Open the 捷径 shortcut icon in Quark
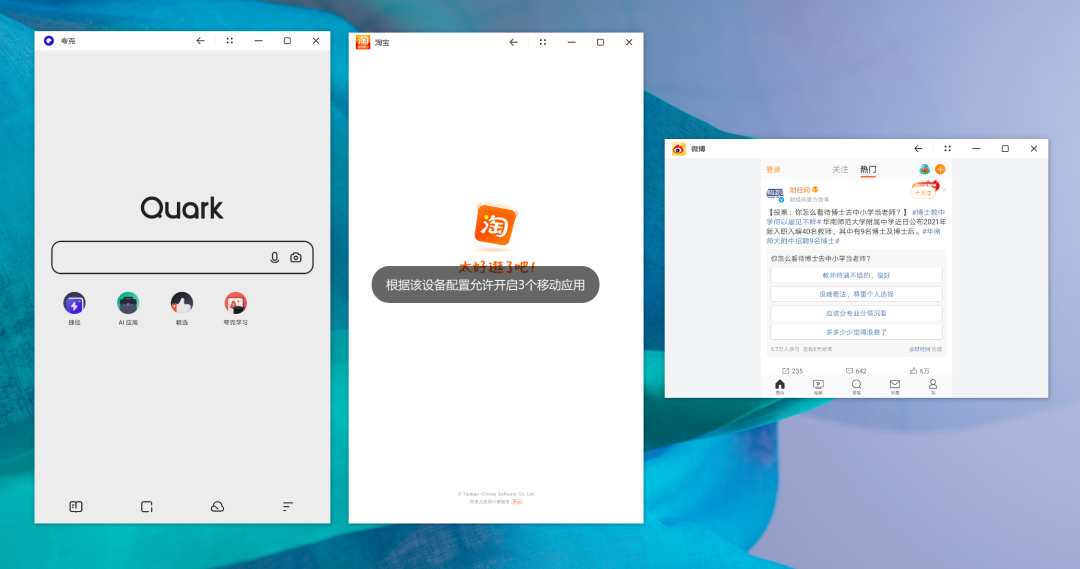This screenshot has height=569, width=1080. click(x=74, y=303)
